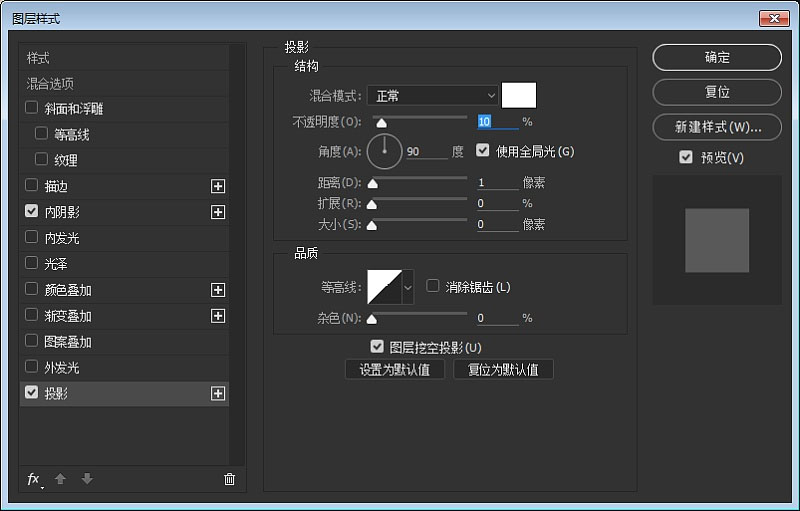The width and height of the screenshot is (800, 511).
Task: Click the 新建样式(W)... button
Action: (x=717, y=127)
